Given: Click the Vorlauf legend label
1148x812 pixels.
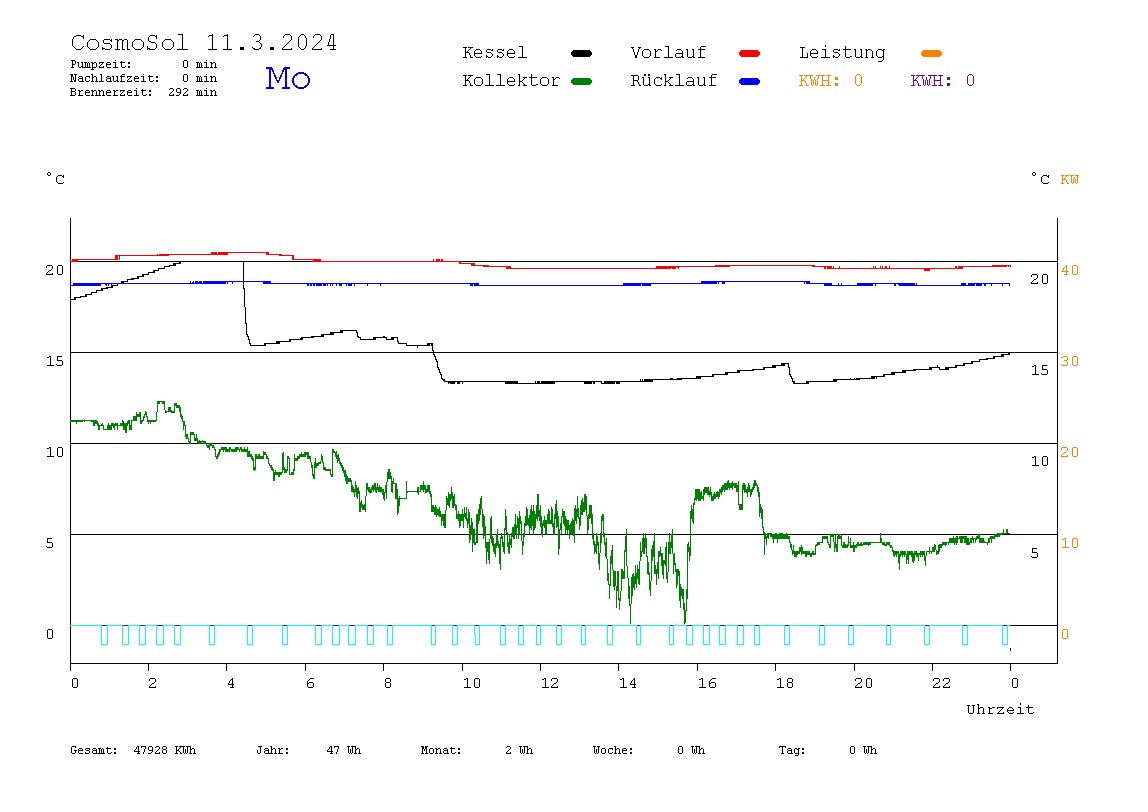Looking at the screenshot, I should point(668,53).
